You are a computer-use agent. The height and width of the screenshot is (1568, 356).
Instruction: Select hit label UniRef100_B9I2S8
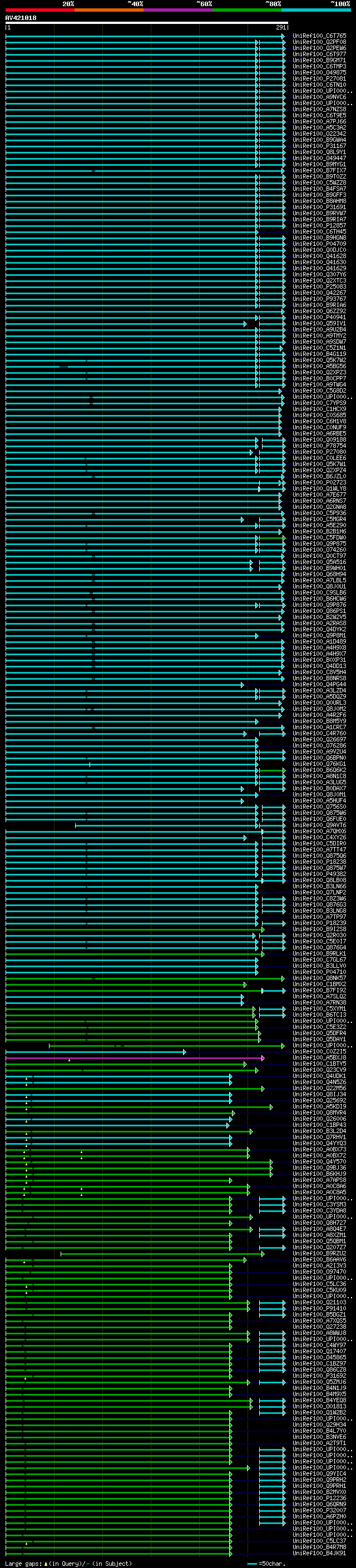point(319,929)
